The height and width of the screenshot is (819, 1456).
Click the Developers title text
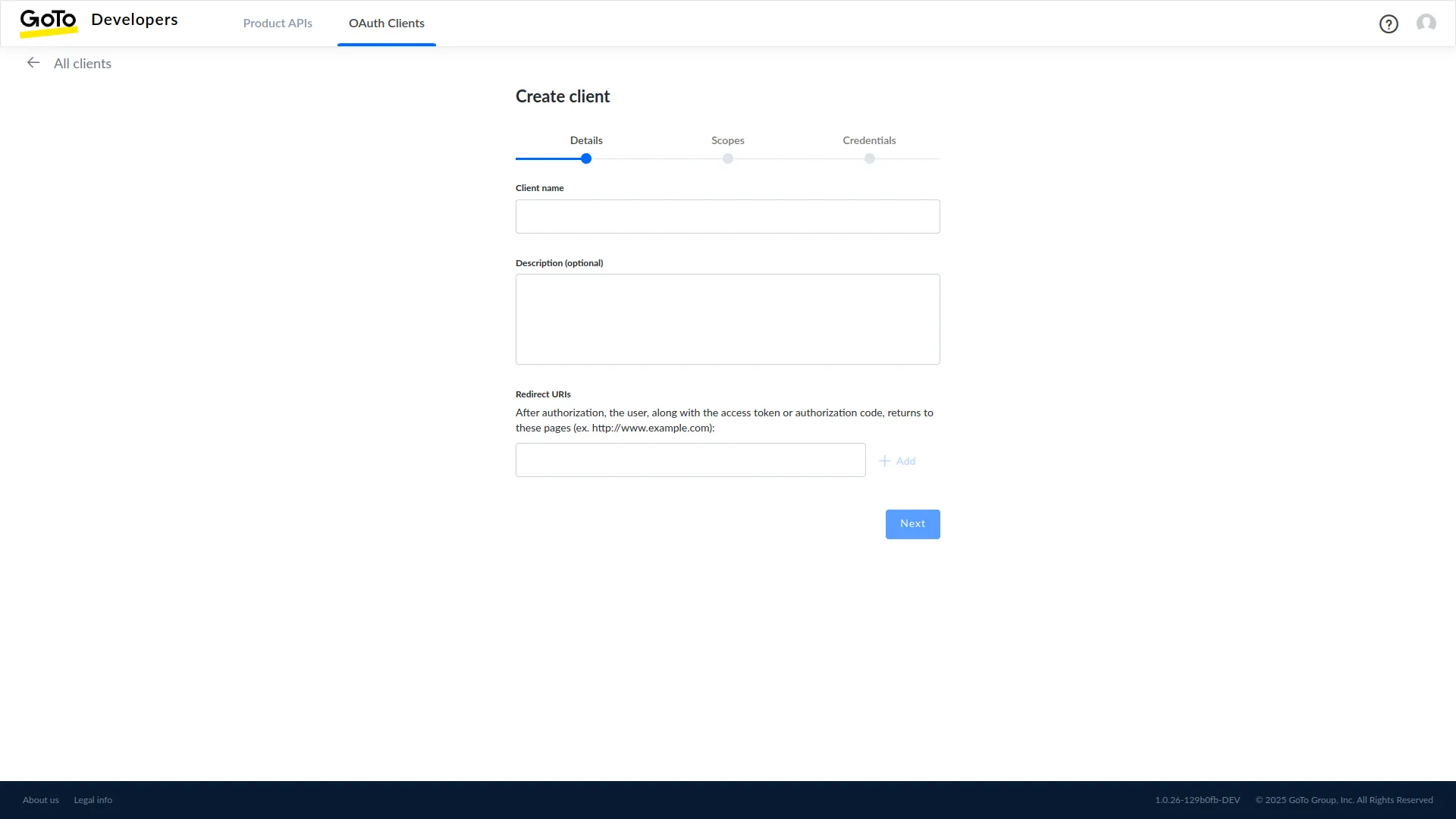tap(134, 20)
